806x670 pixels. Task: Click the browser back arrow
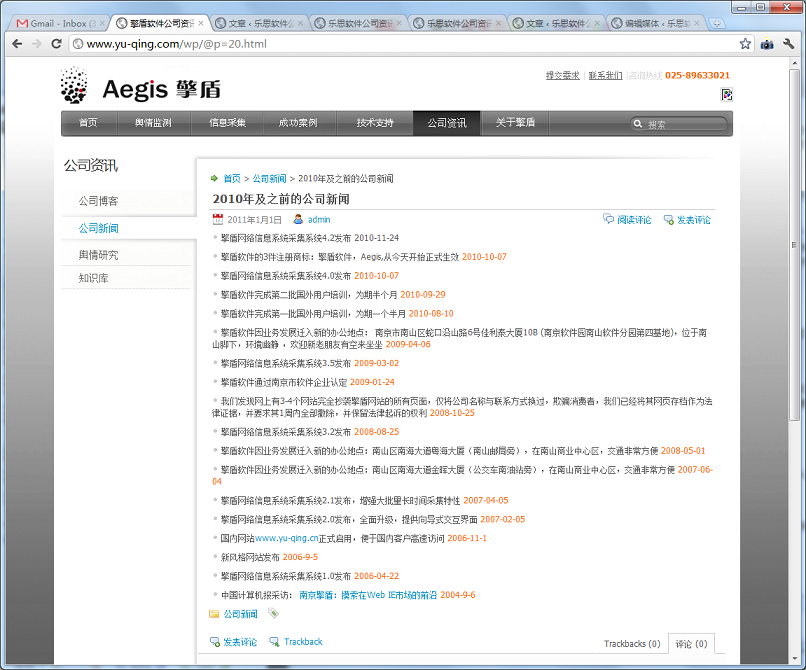point(17,44)
